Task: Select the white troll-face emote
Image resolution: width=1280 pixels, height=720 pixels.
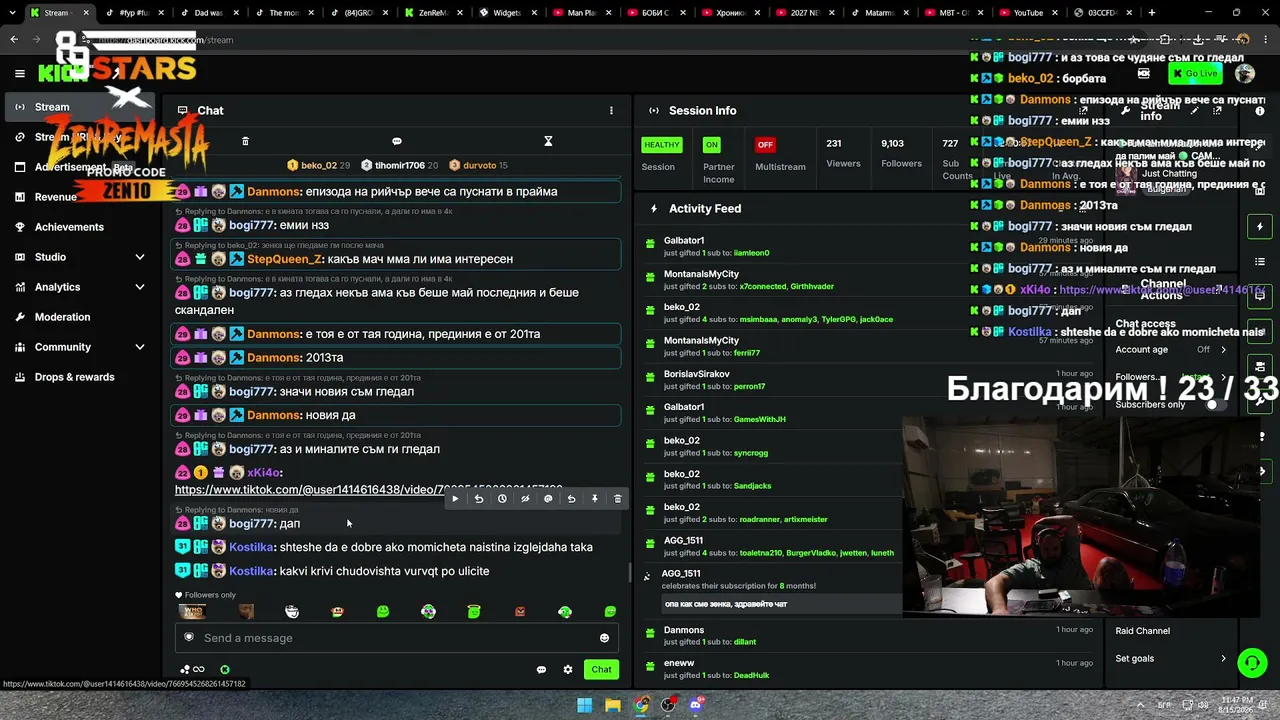Action: tap(292, 612)
